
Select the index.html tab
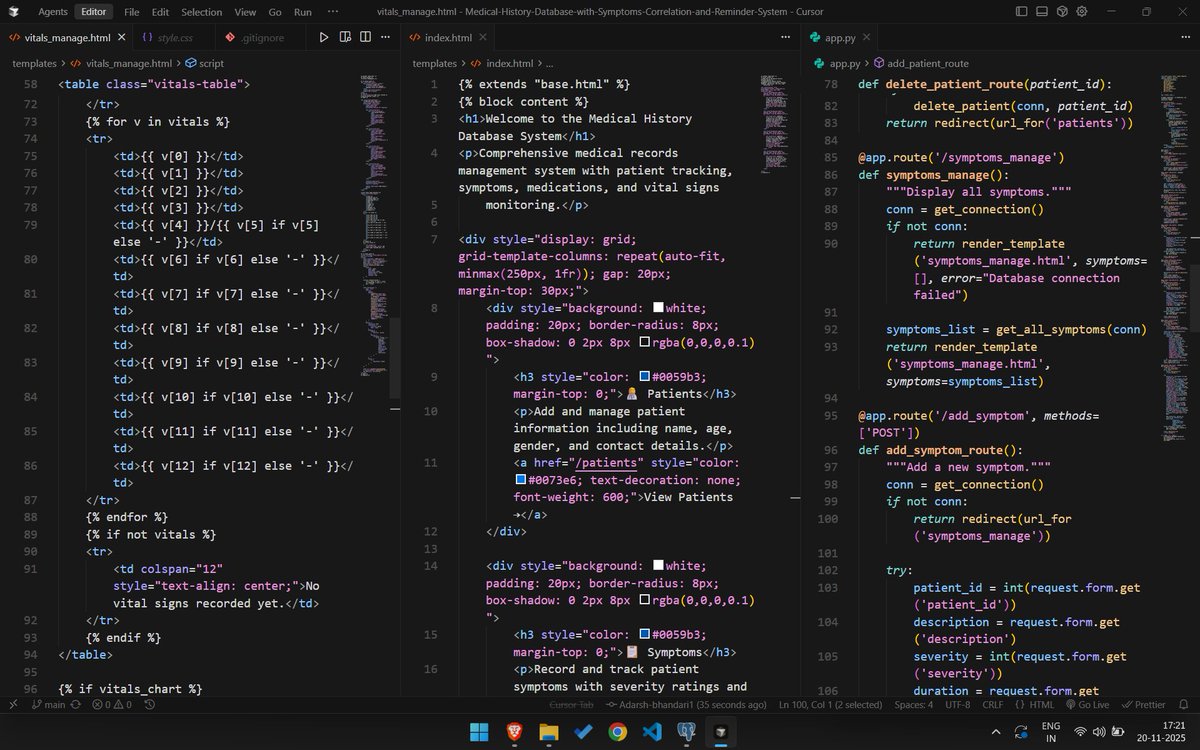pos(447,37)
